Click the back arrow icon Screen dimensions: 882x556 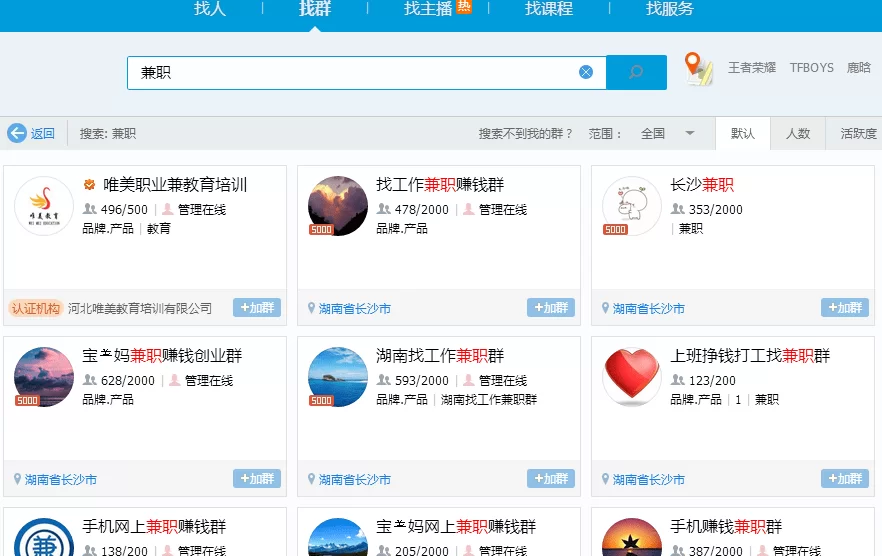17,133
